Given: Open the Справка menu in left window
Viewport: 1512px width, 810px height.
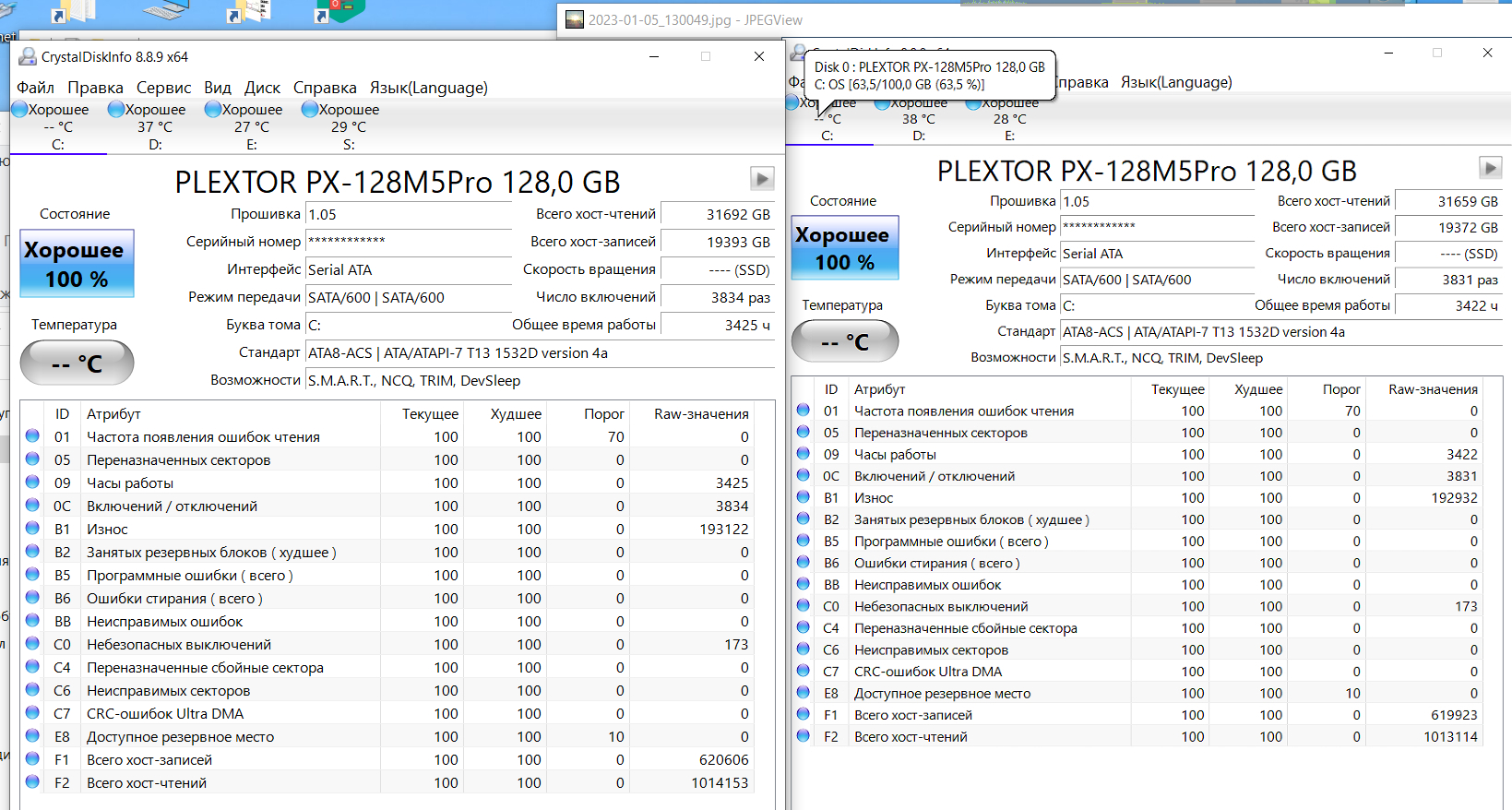Looking at the screenshot, I should tap(325, 88).
